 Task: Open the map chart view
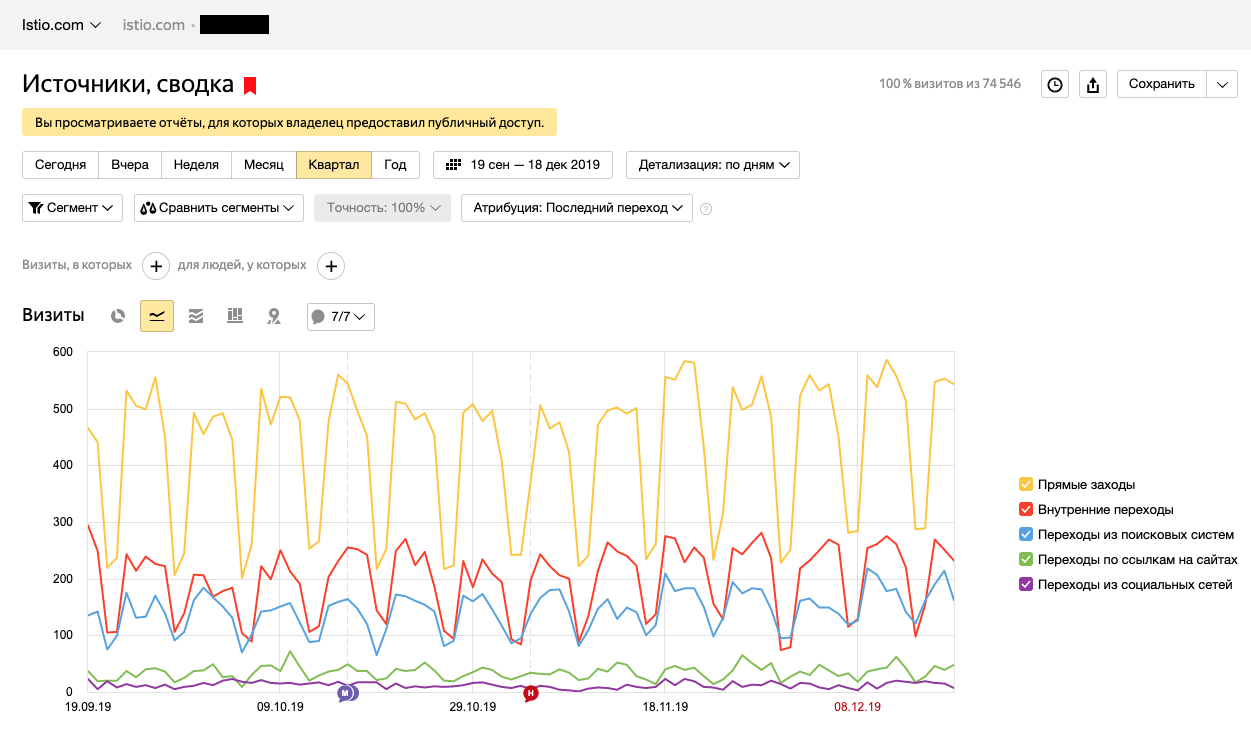pyautogui.click(x=273, y=316)
